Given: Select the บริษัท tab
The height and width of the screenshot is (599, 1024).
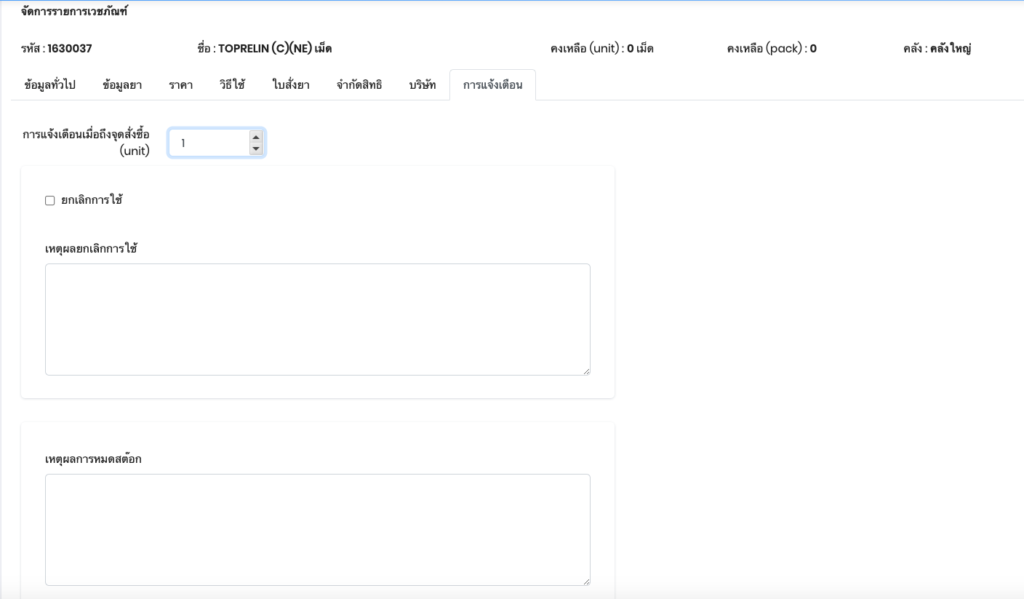Looking at the screenshot, I should [x=422, y=85].
